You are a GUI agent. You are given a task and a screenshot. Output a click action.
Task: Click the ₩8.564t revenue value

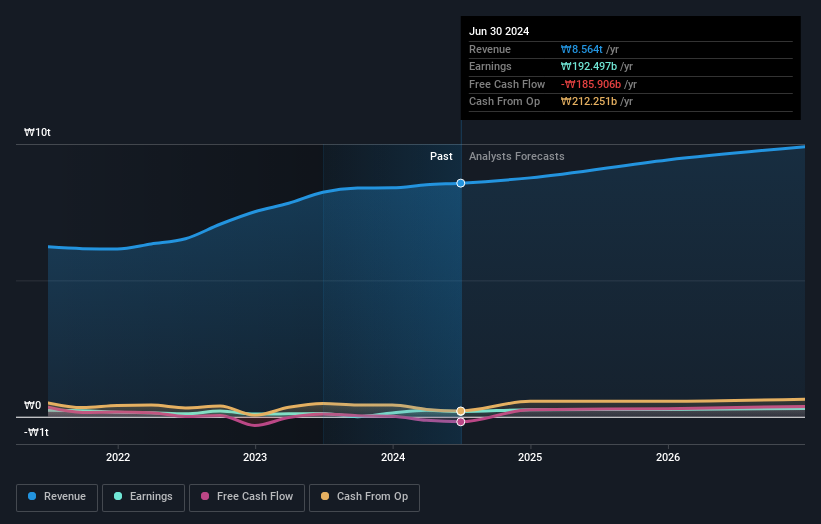coord(582,49)
